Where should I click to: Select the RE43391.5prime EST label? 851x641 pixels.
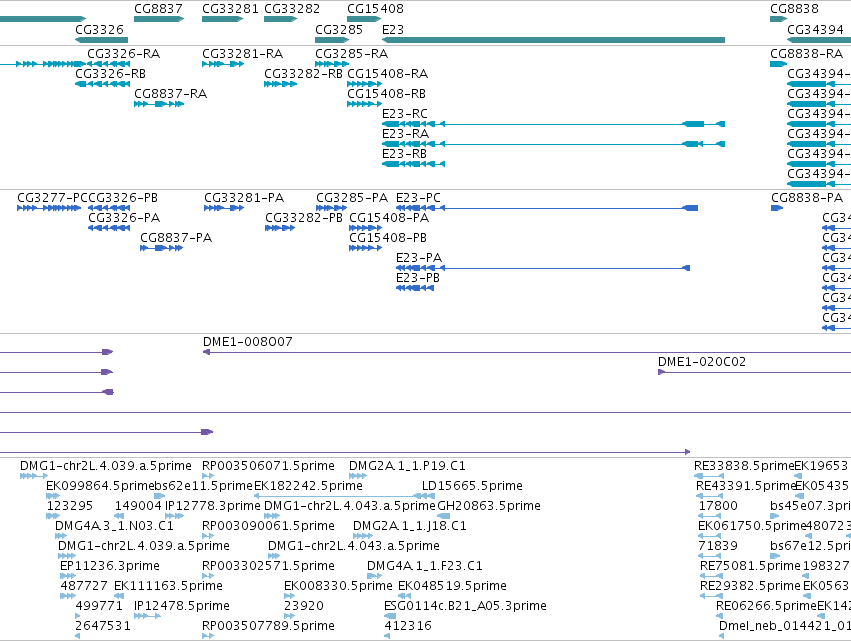(x=745, y=486)
